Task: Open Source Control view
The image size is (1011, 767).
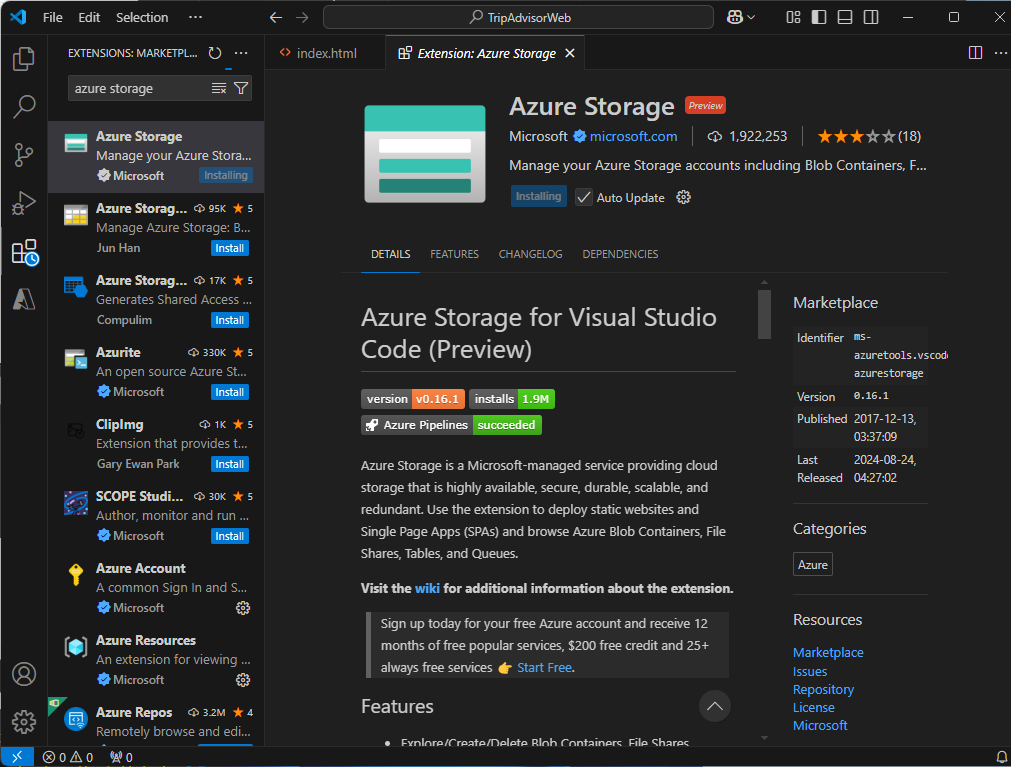Action: (24, 155)
